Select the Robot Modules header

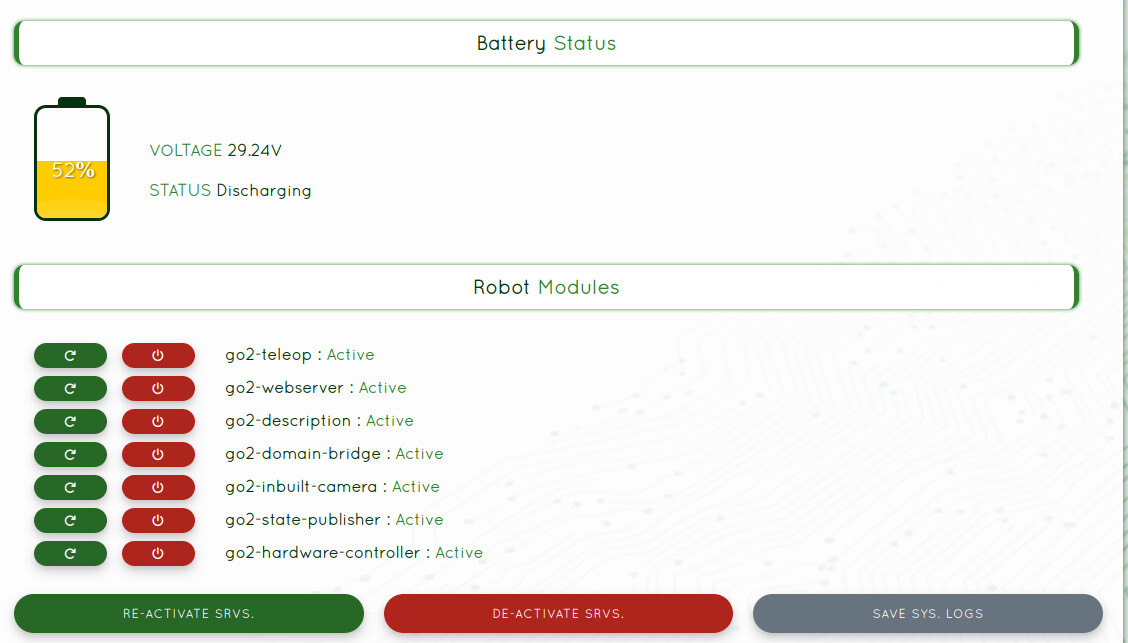[x=546, y=287]
